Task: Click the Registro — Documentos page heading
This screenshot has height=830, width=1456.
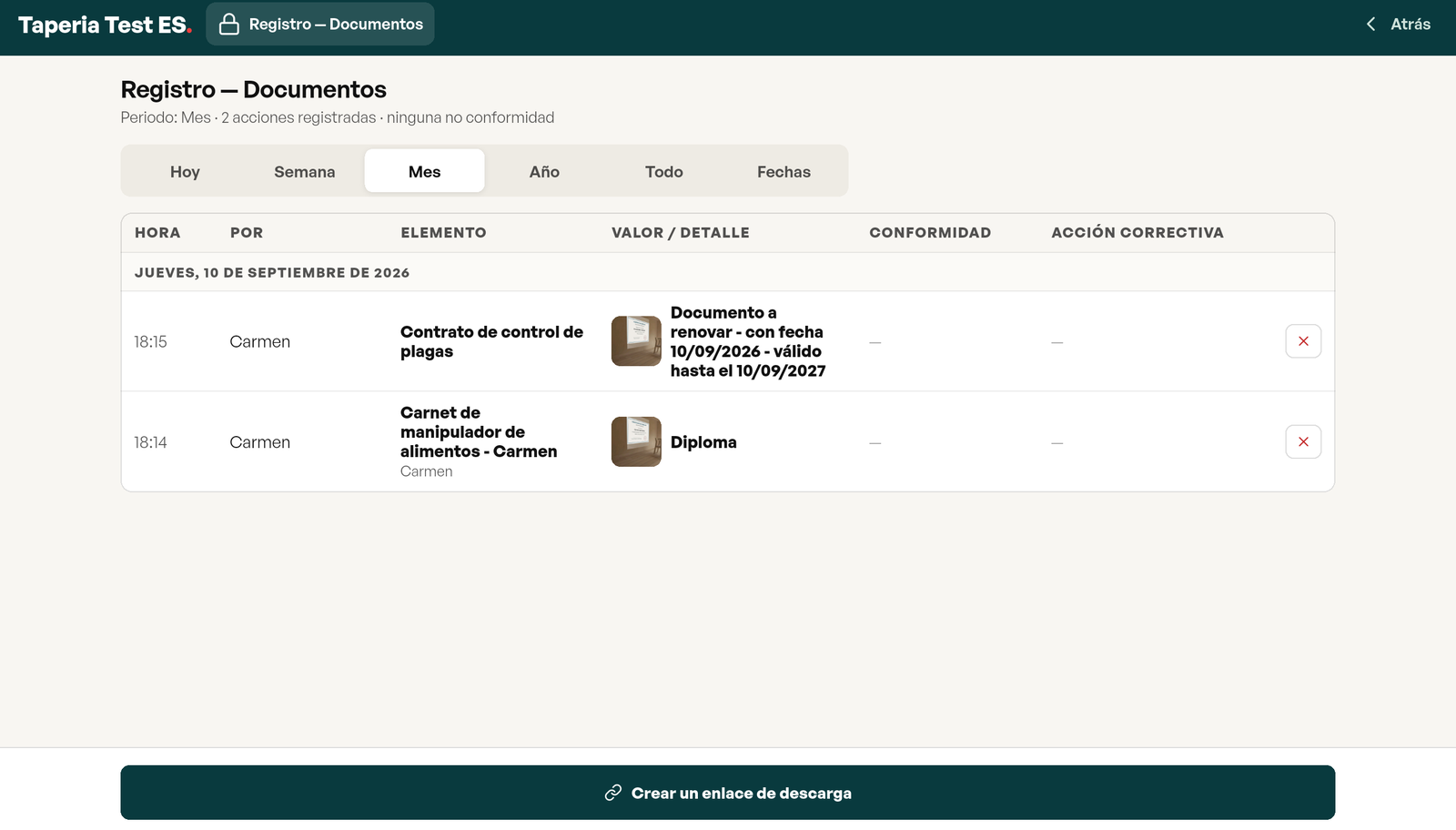Action: pyautogui.click(x=254, y=89)
